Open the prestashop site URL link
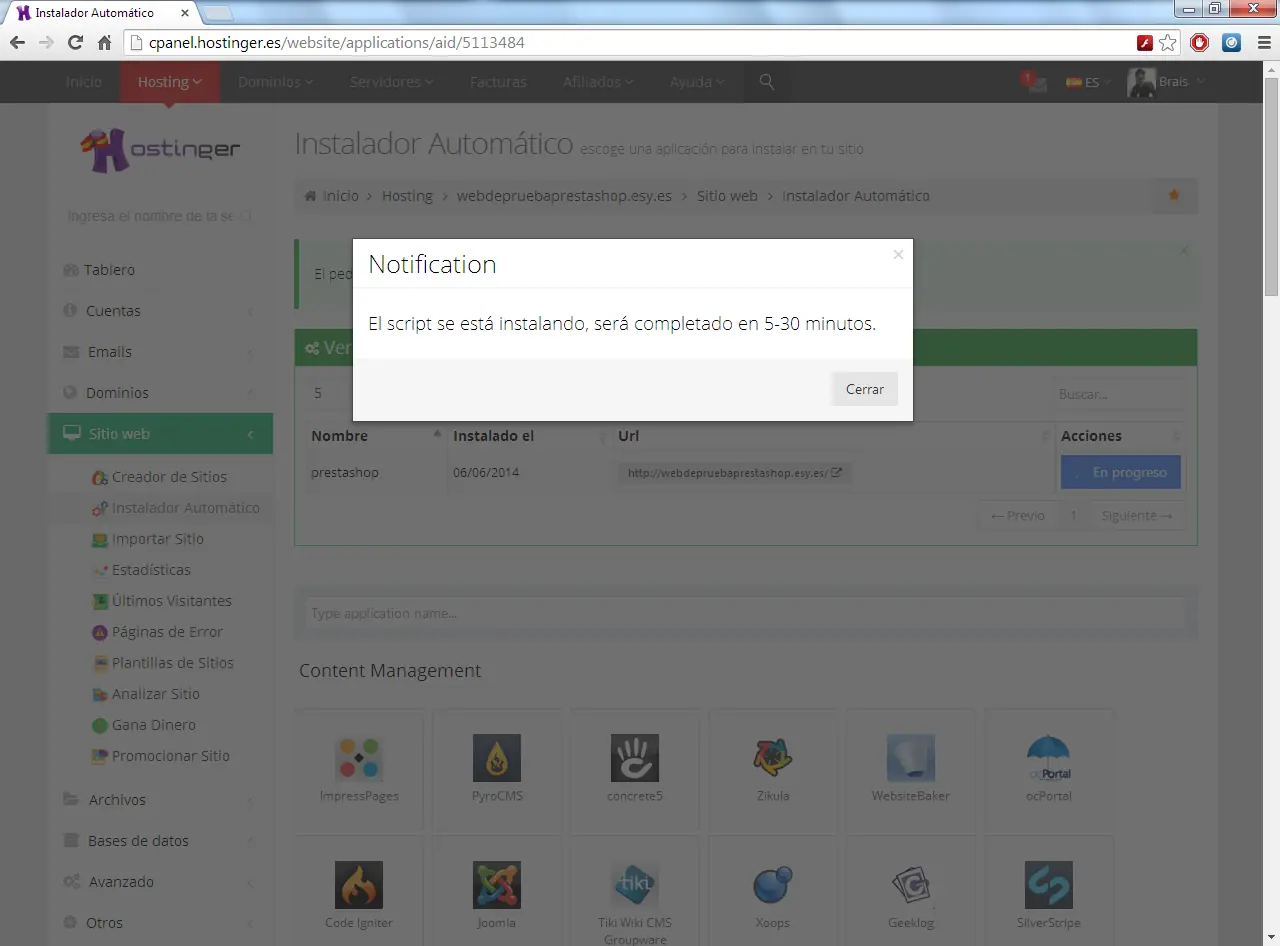Viewport: 1280px width, 946px height. [735, 473]
